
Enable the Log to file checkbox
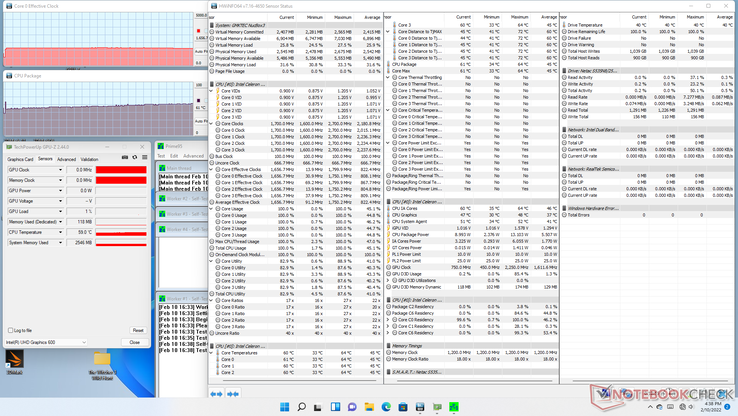(x=11, y=330)
